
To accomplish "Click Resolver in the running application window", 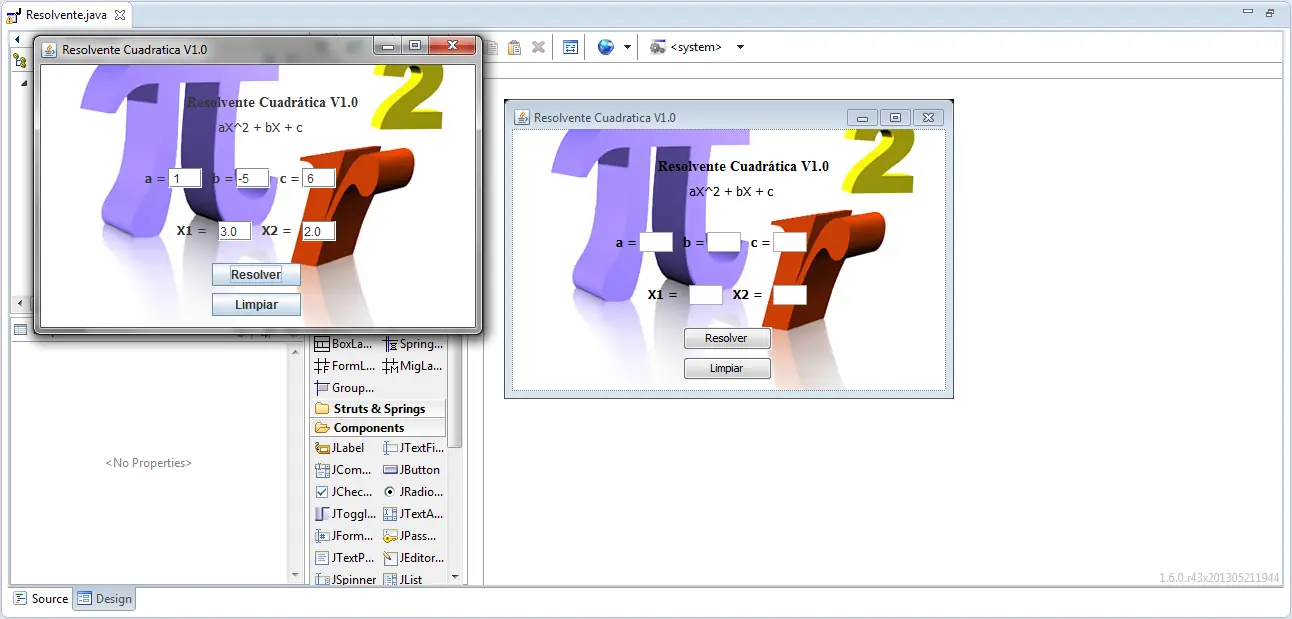I will (256, 274).
